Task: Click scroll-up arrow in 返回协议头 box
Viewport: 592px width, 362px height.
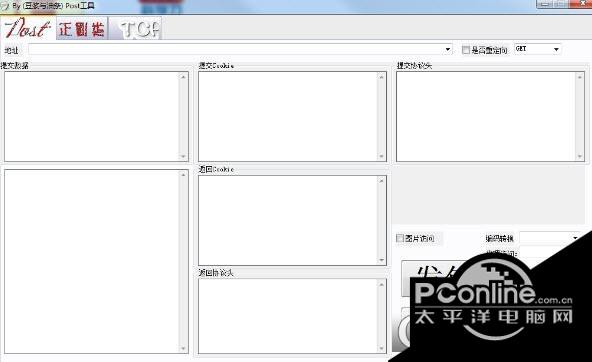Action: [x=381, y=284]
